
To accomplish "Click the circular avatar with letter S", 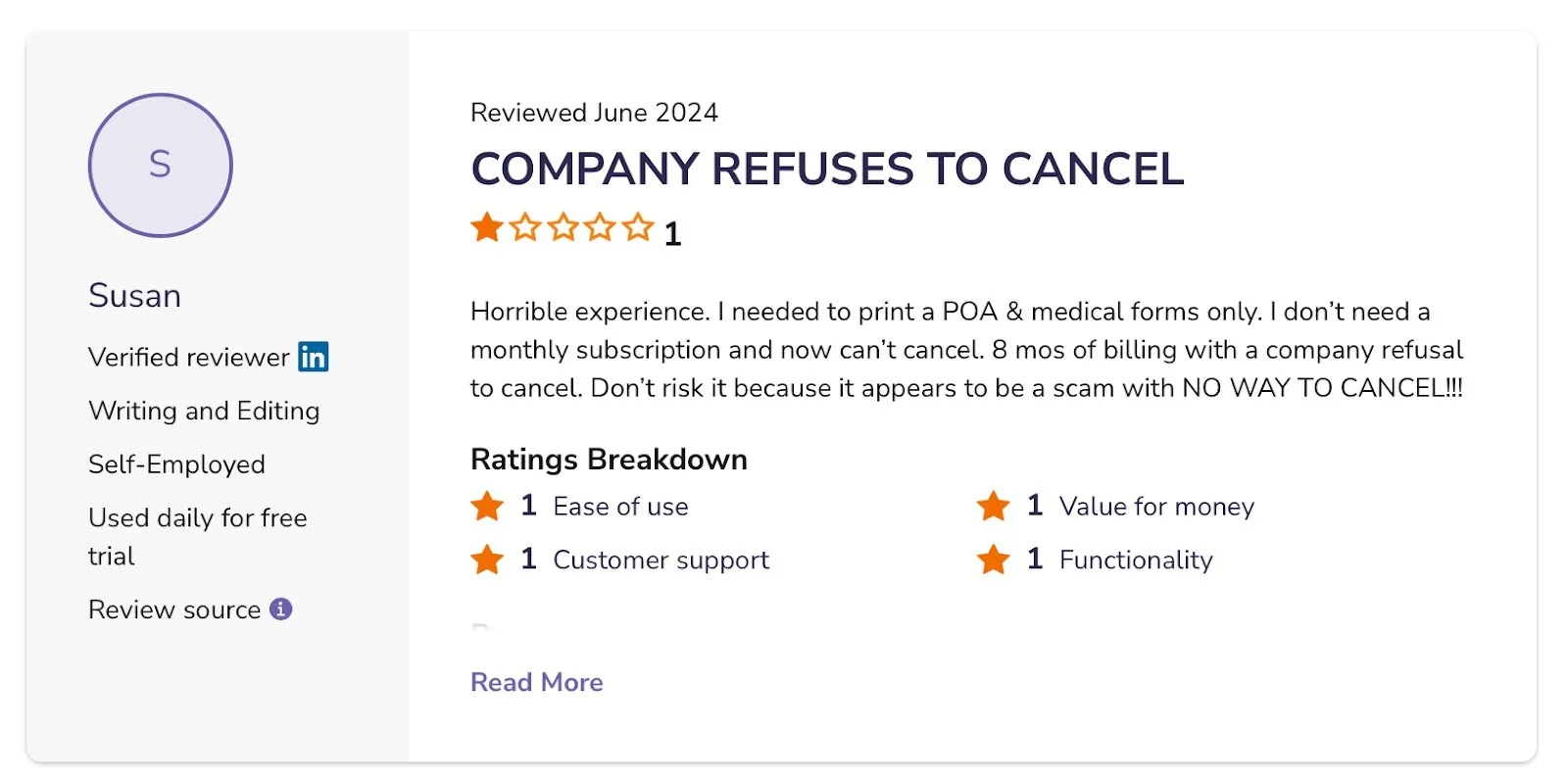I will pyautogui.click(x=160, y=165).
